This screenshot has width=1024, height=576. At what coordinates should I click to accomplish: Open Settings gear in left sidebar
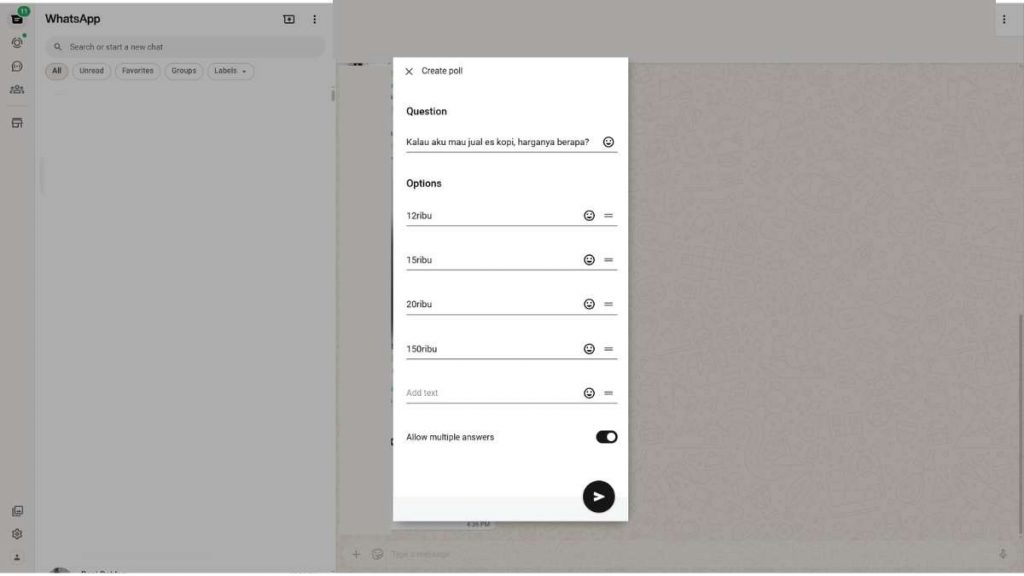click(x=17, y=534)
